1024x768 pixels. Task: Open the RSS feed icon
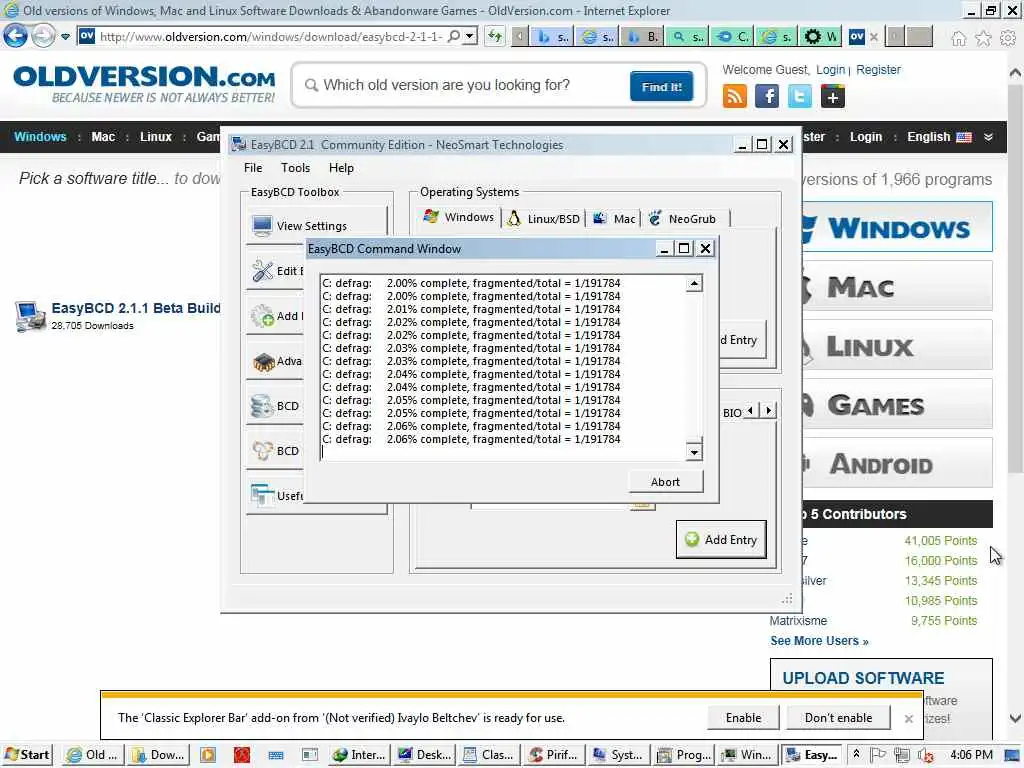point(735,97)
